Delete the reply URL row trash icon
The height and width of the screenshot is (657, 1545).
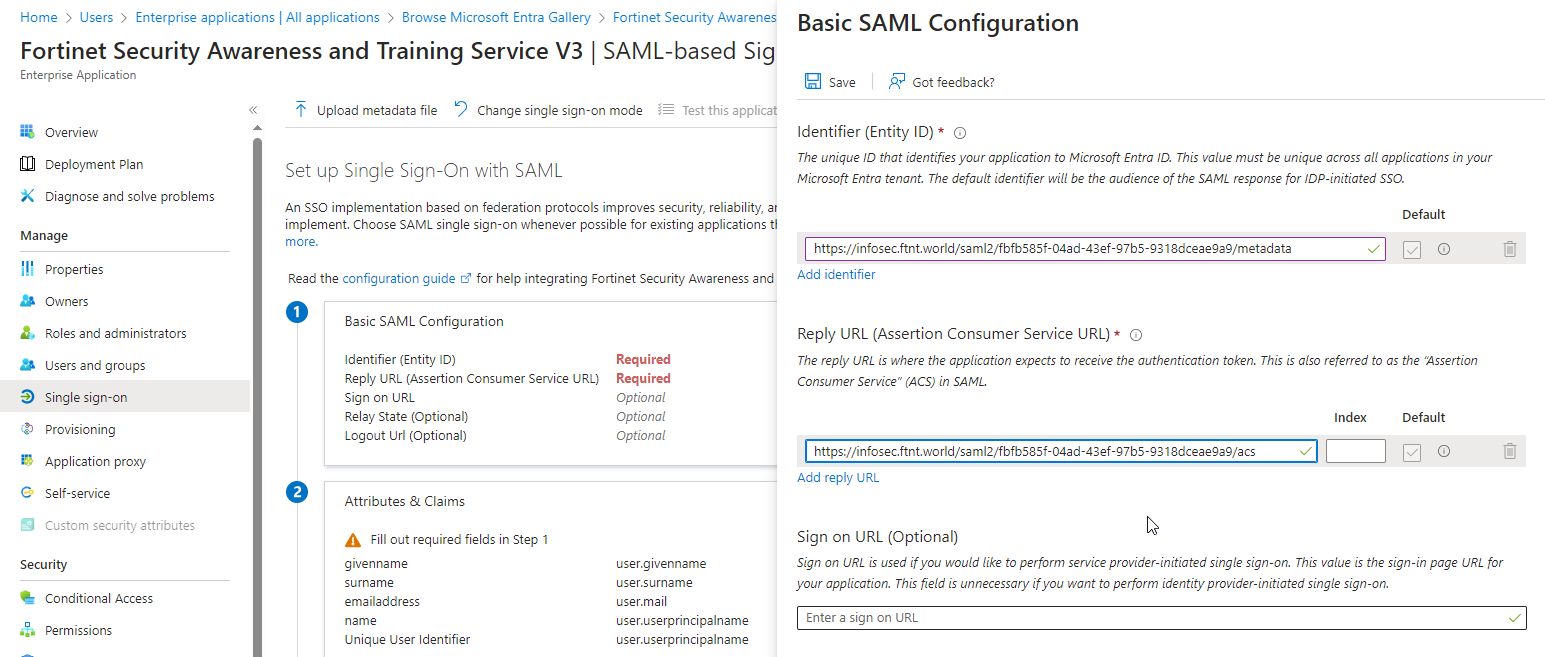click(x=1509, y=451)
